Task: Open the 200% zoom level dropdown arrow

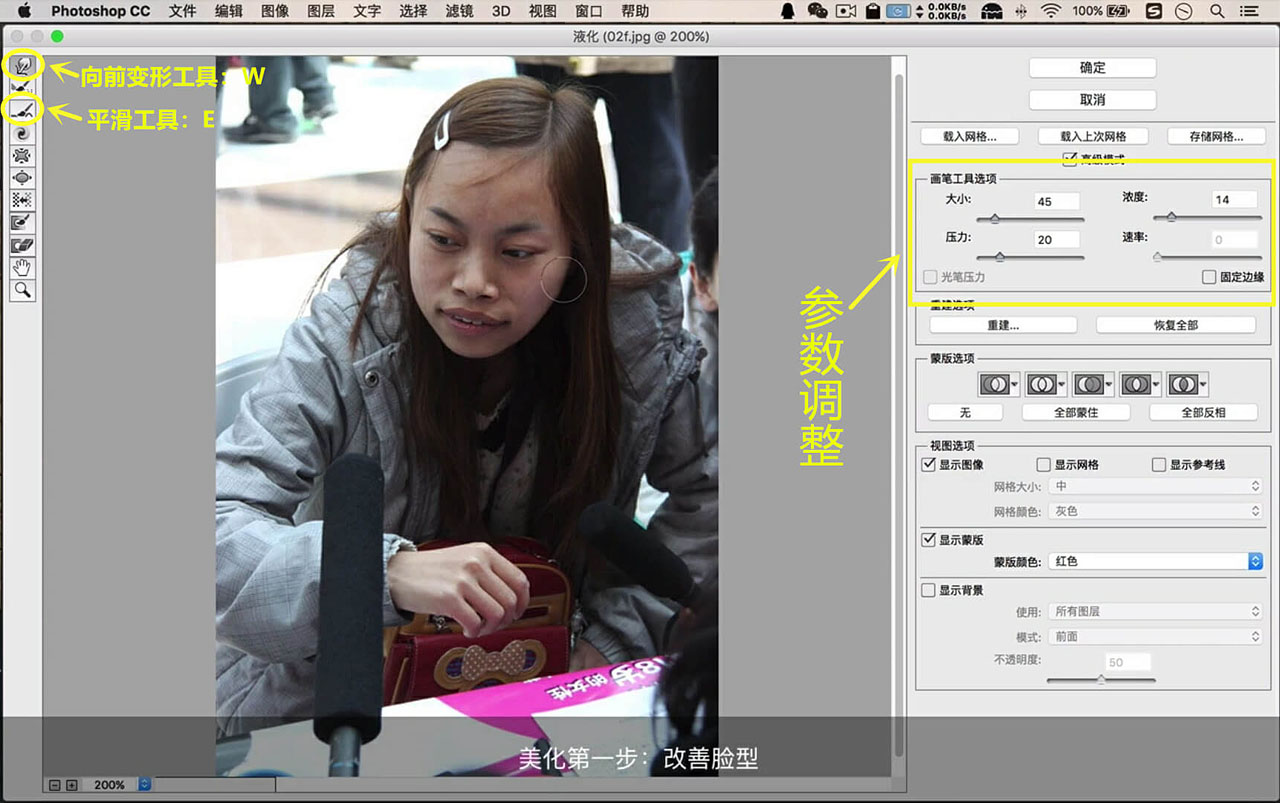Action: click(x=144, y=785)
